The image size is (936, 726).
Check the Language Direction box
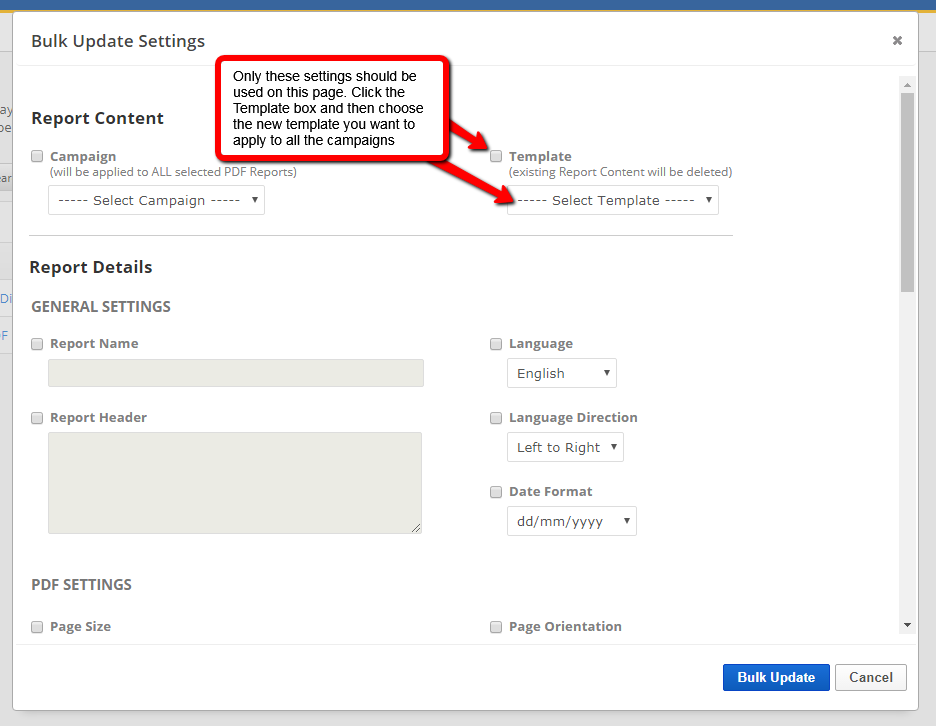[496, 418]
